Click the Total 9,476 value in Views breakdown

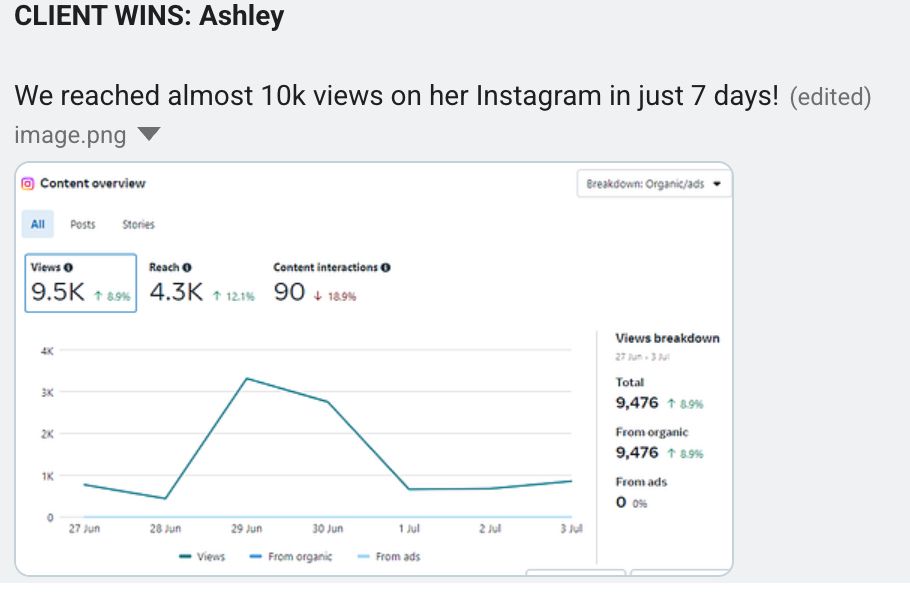637,403
